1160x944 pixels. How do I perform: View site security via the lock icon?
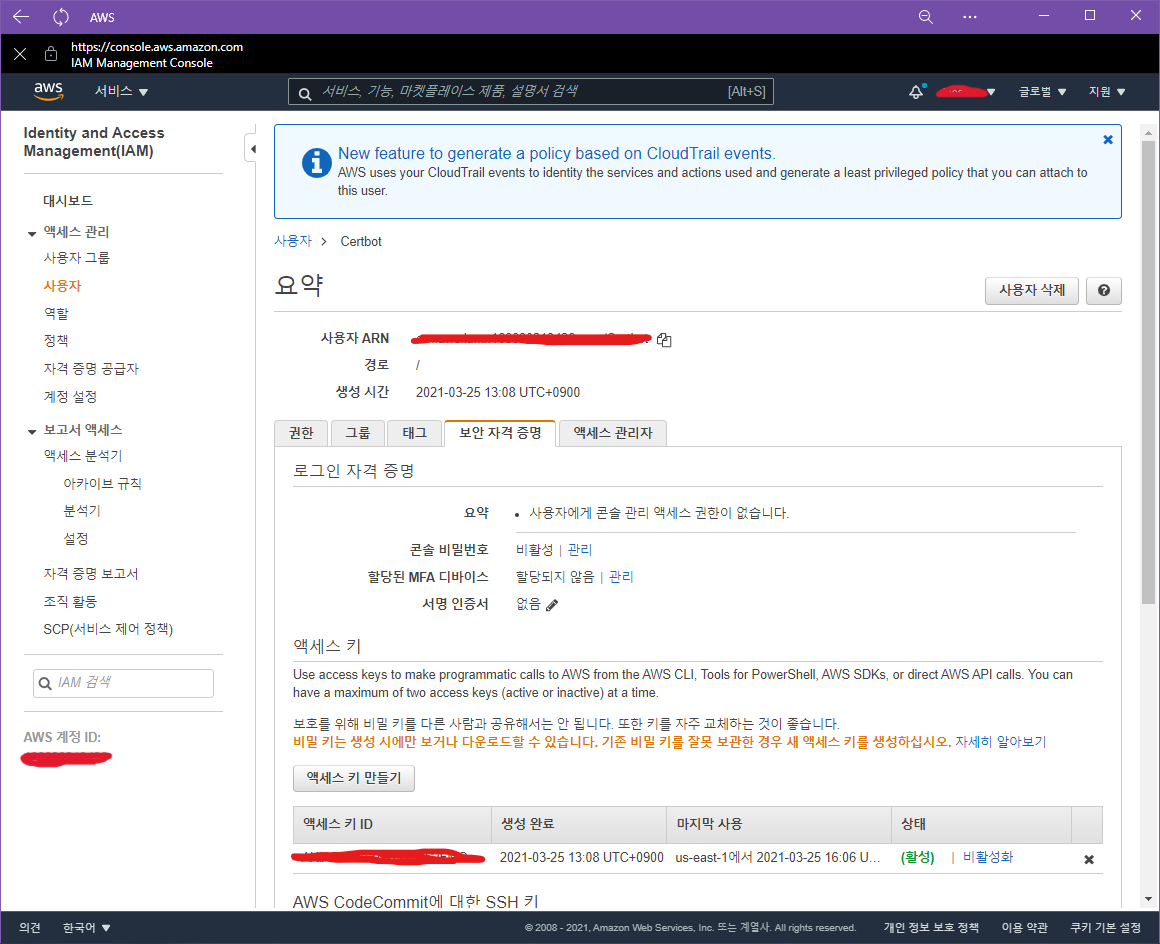point(50,54)
